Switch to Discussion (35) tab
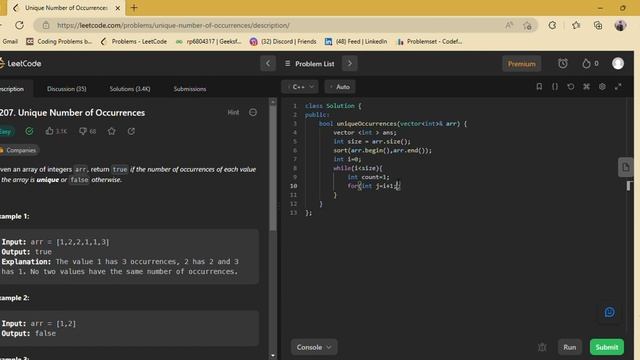Image resolution: width=640 pixels, height=360 pixels. (x=67, y=89)
